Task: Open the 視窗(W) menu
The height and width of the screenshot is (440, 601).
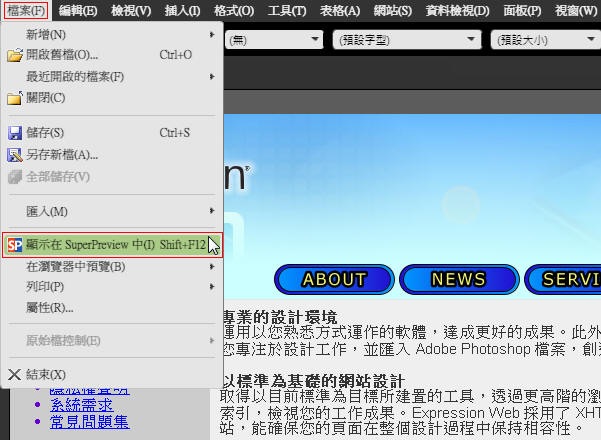Action: tap(576, 10)
